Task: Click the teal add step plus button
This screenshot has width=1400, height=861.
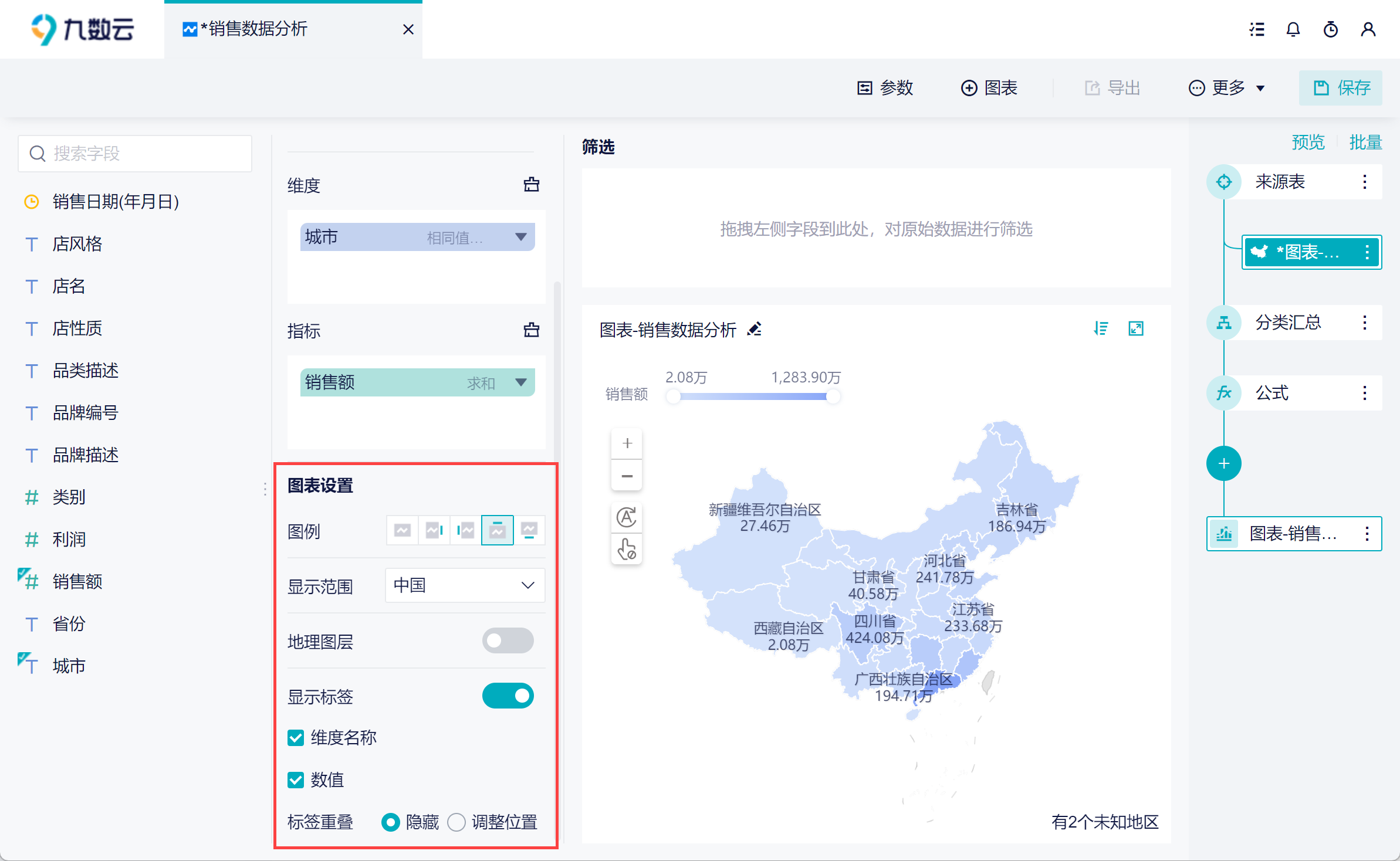Action: [1223, 464]
